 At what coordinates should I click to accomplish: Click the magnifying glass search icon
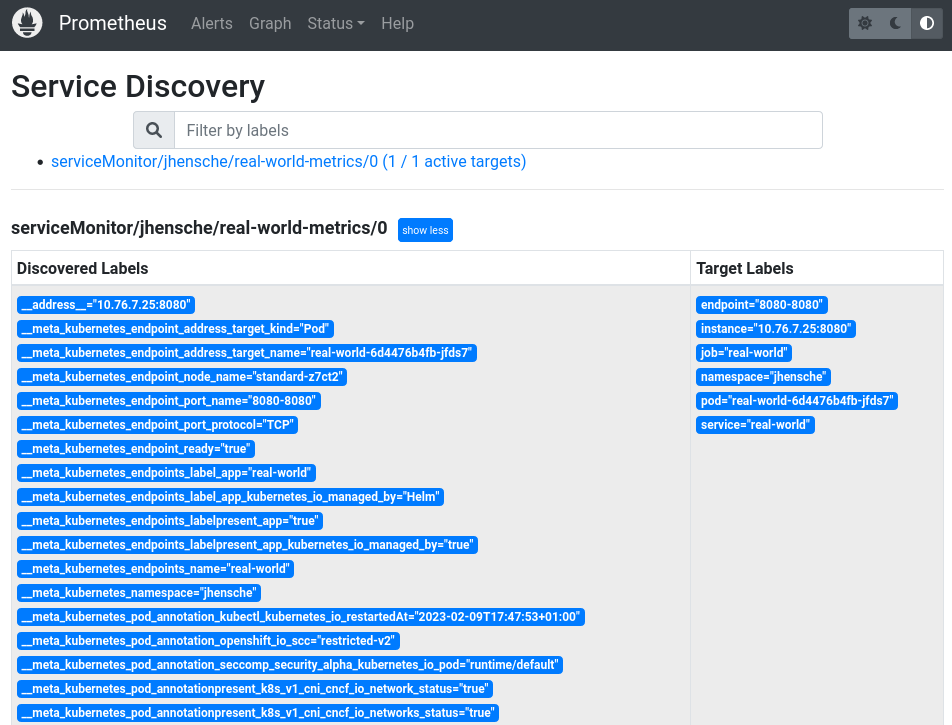[154, 130]
